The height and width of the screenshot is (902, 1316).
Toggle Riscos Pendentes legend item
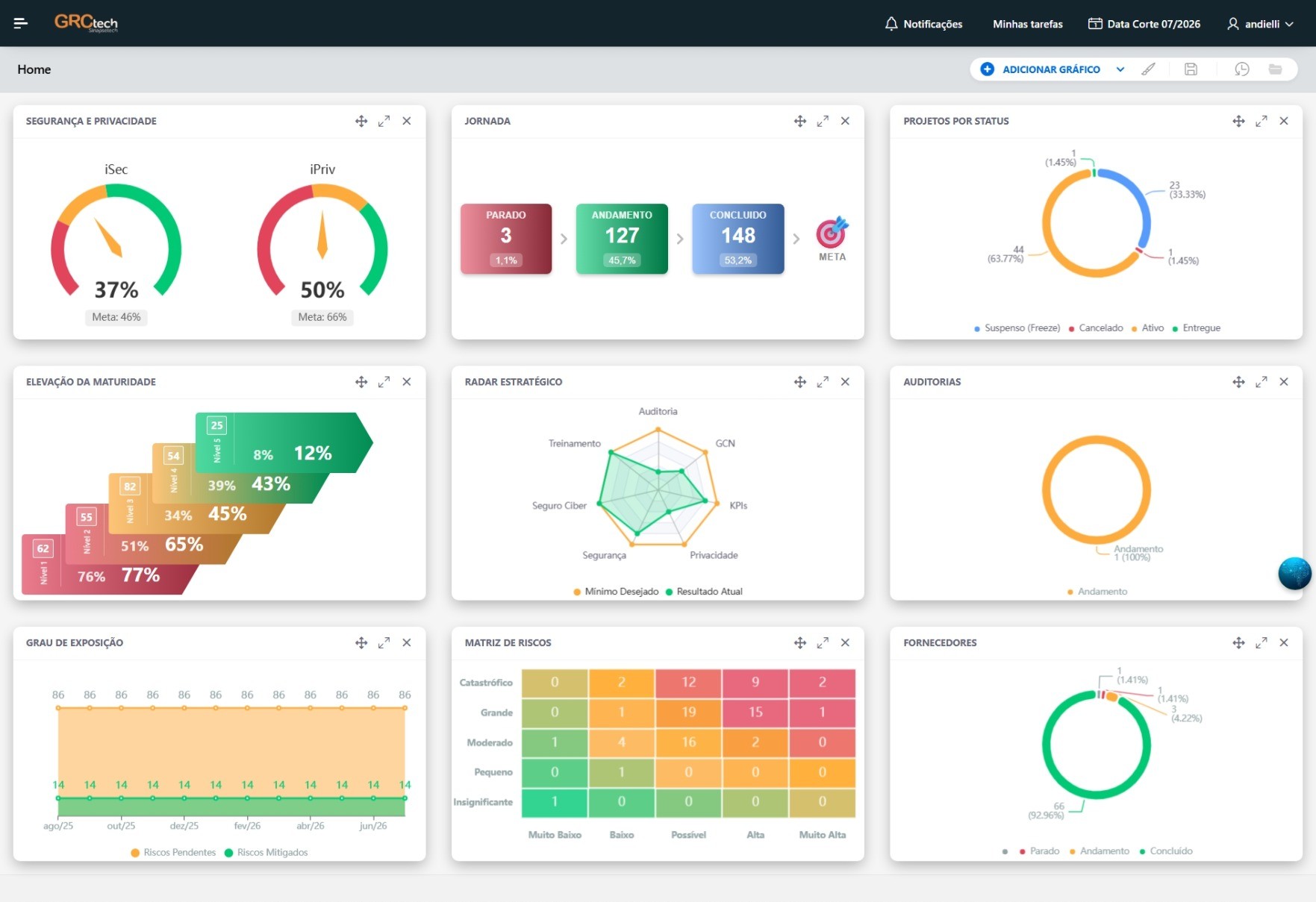pos(173,853)
